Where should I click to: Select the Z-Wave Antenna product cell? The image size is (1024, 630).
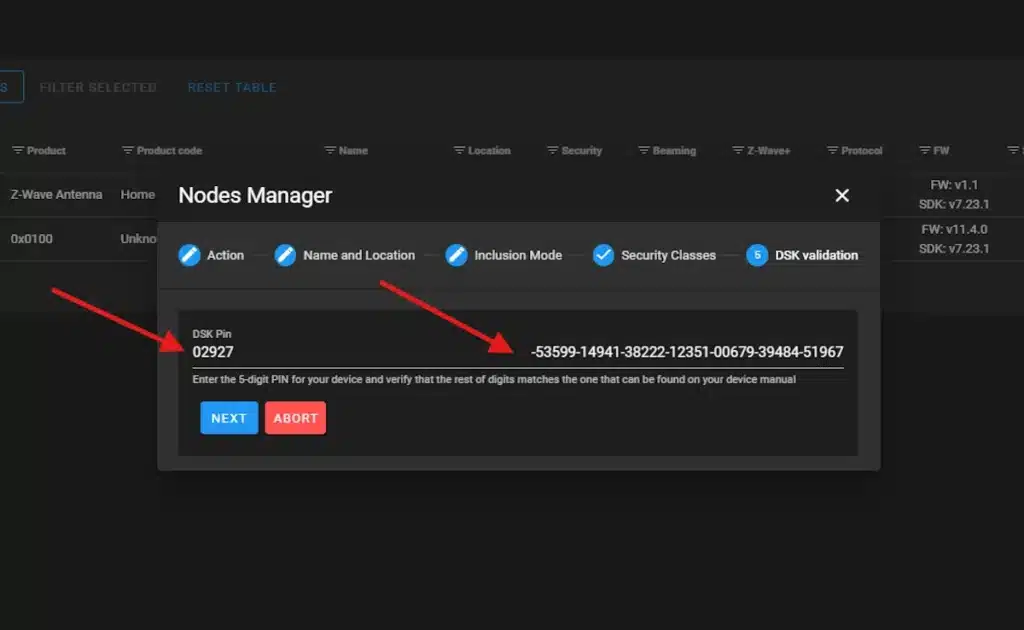point(56,195)
